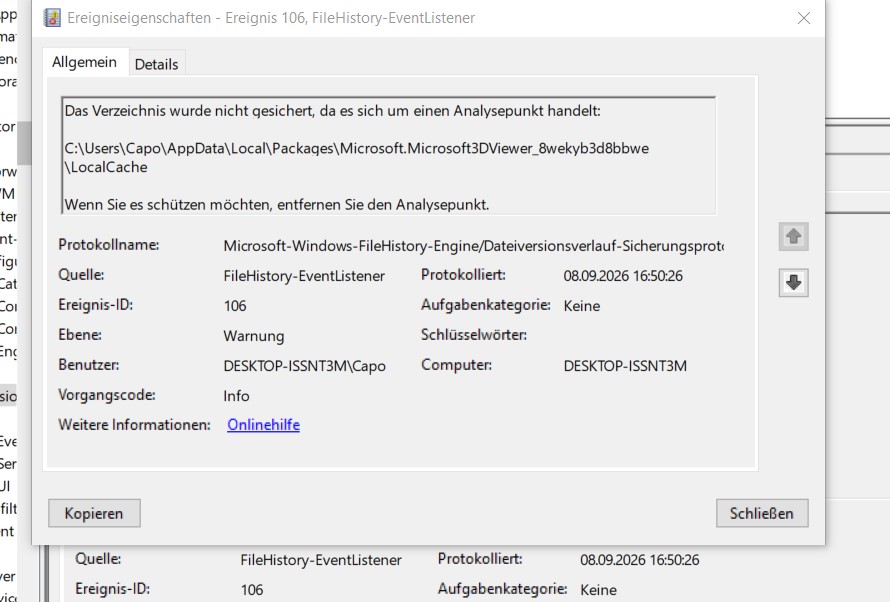This screenshot has height=602, width=890.
Task: Click the LocalCache path line in description
Action: pyautogui.click(x=106, y=167)
